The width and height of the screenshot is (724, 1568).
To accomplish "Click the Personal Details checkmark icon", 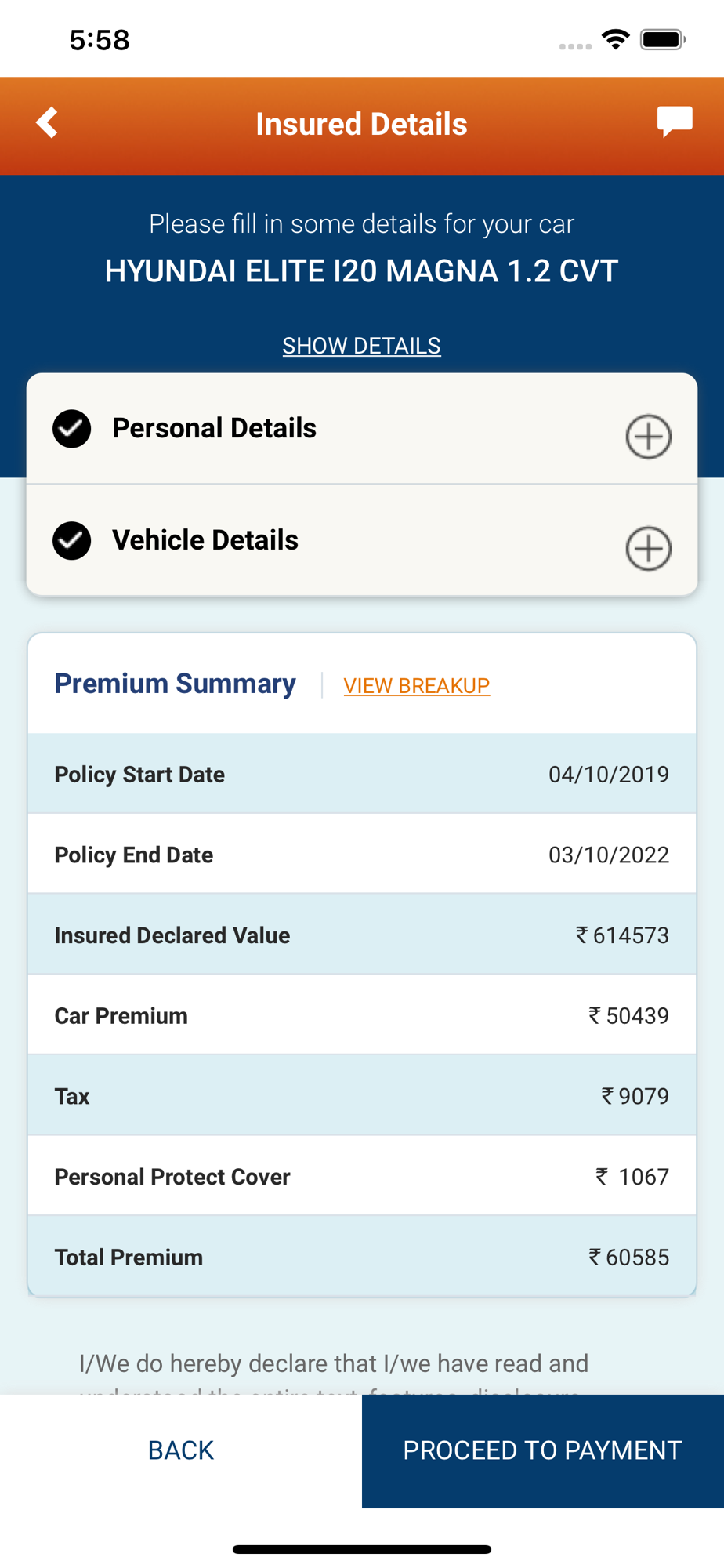I will [x=72, y=429].
